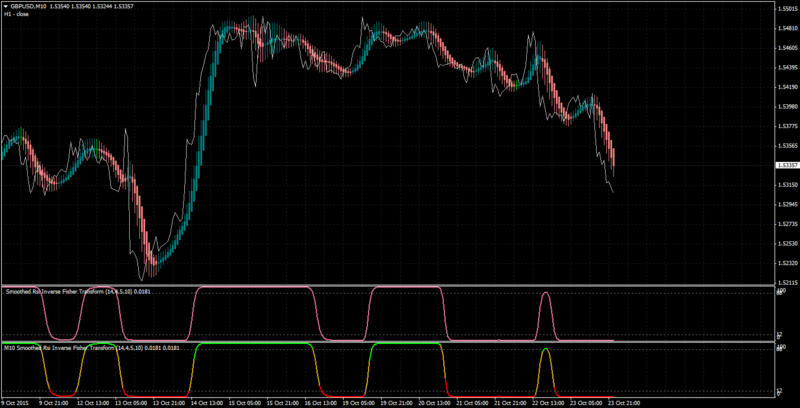800x408 pixels.
Task: Select the 1.55015 price scale label
Action: pos(785,9)
